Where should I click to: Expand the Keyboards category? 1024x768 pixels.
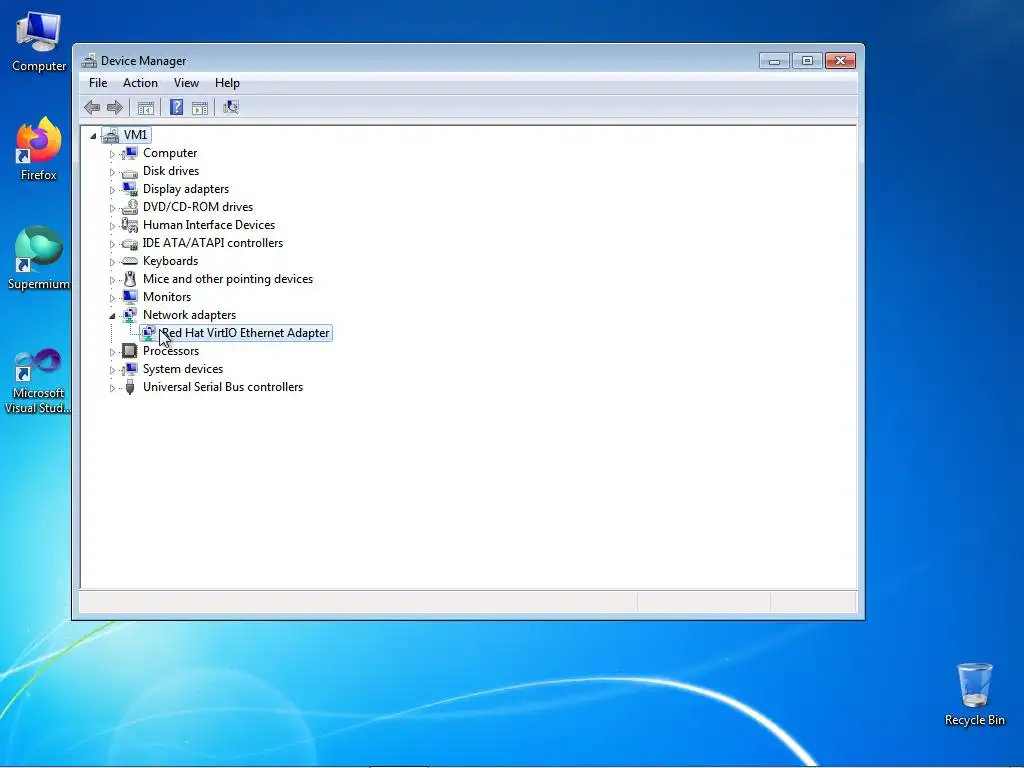(x=112, y=262)
